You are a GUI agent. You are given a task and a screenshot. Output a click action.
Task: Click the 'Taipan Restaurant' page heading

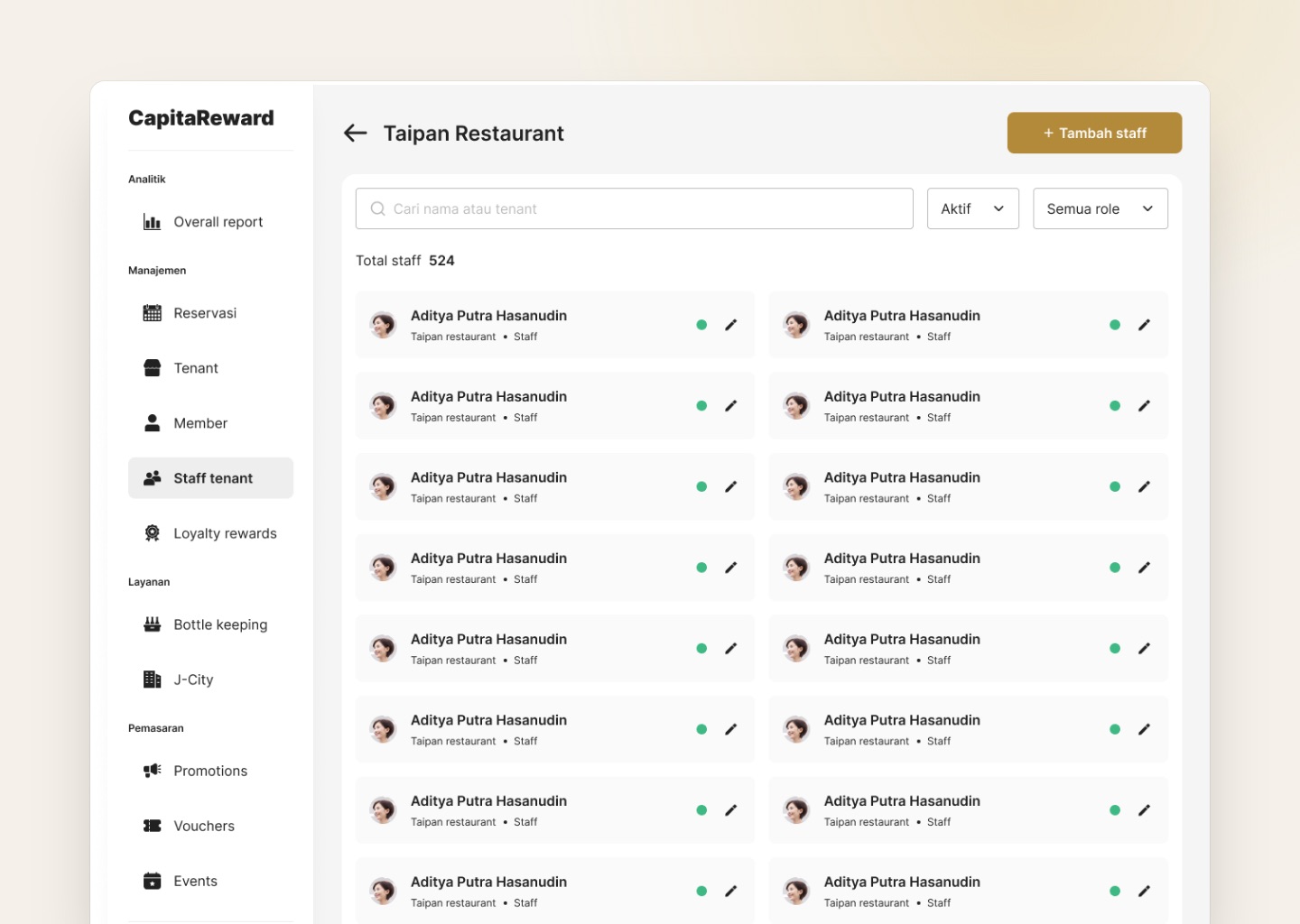click(x=473, y=134)
